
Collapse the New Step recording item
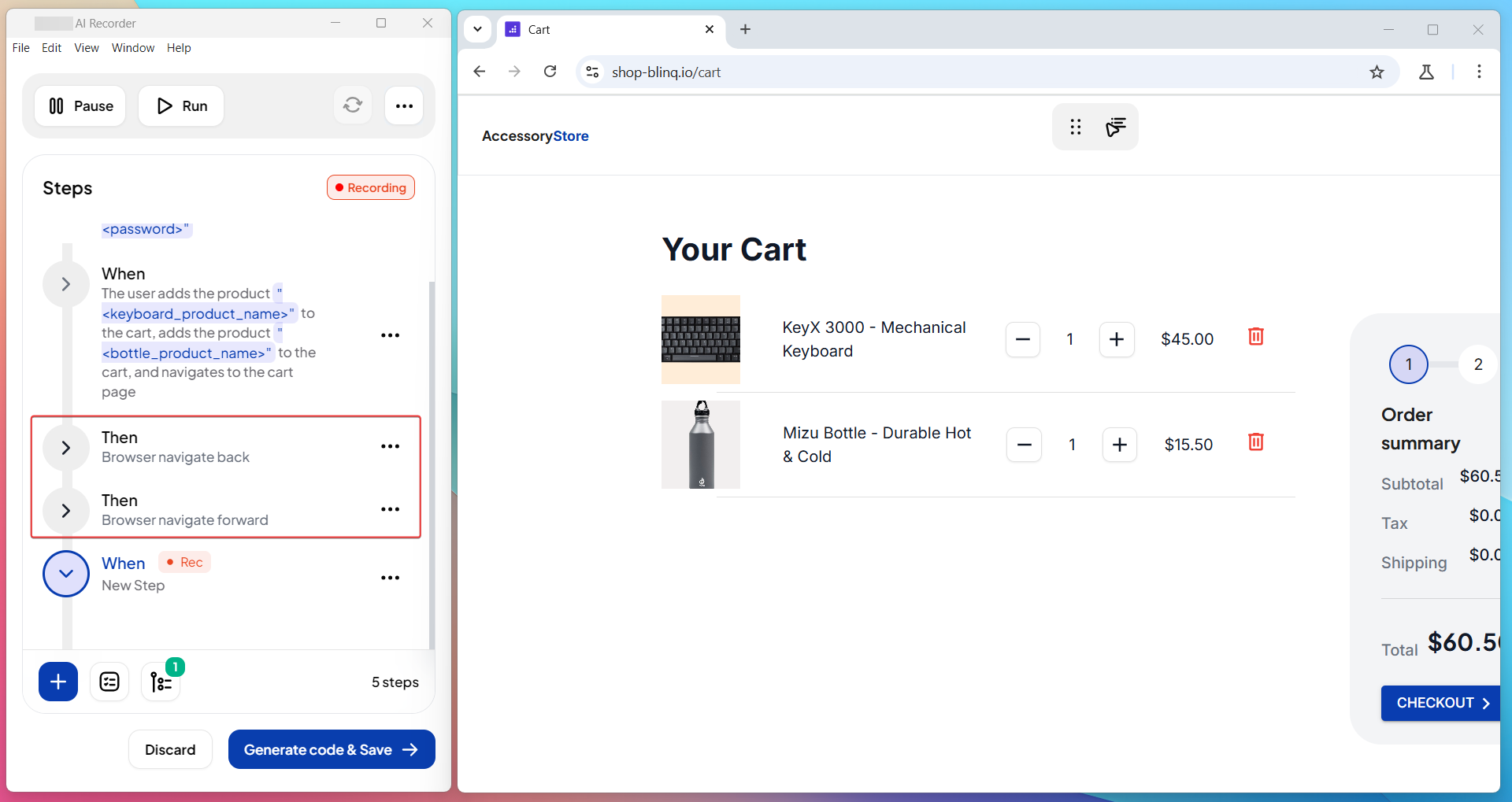66,574
